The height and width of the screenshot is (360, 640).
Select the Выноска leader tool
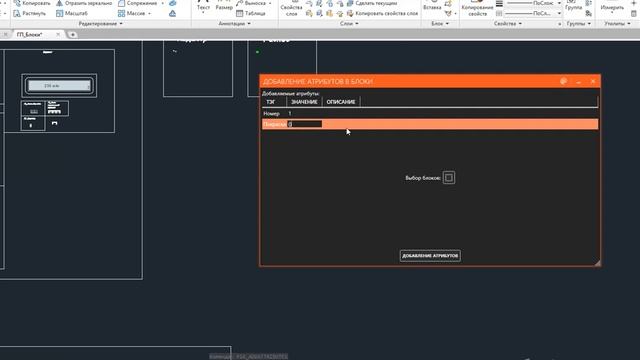tap(251, 3)
